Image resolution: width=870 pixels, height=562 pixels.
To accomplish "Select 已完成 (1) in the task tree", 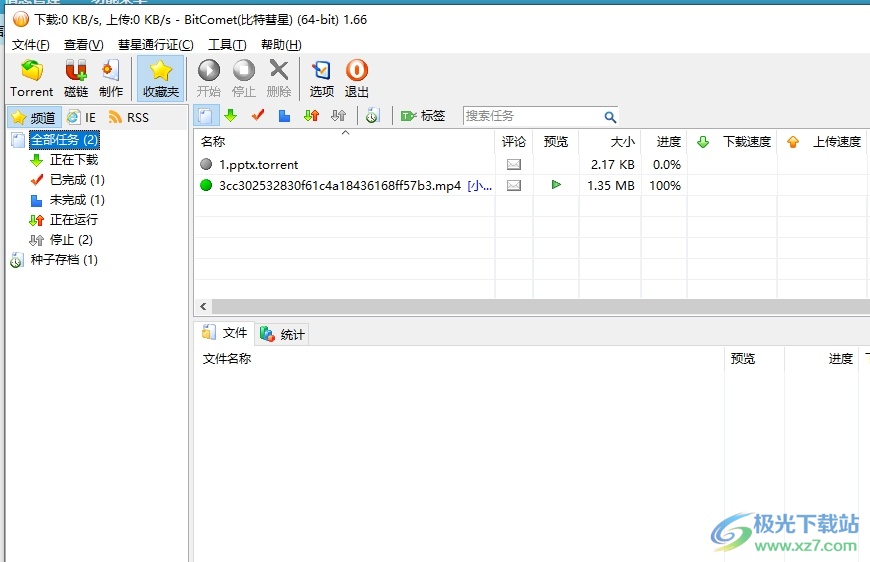I will [77, 180].
